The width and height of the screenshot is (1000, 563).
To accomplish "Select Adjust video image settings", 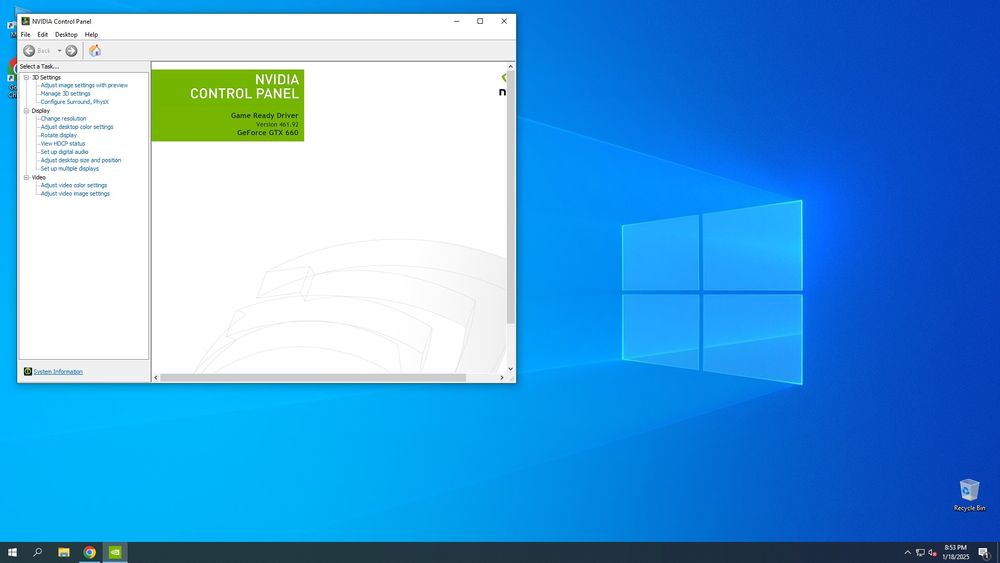I will click(75, 193).
